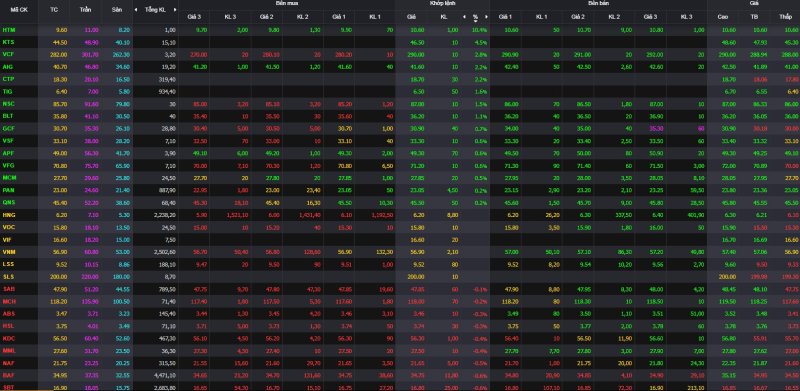
Task: Open the KDC stock symbol
Action: point(8,338)
